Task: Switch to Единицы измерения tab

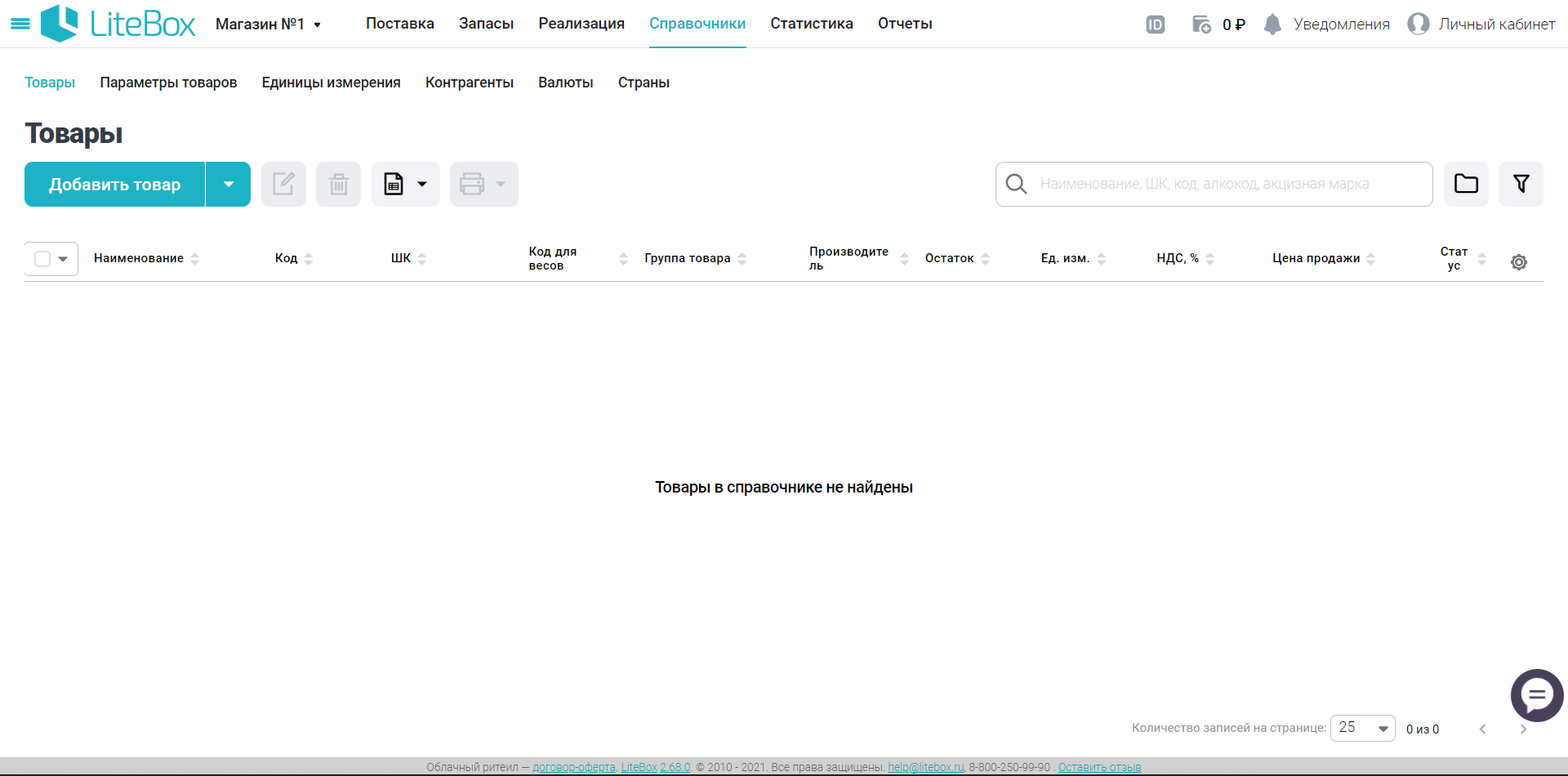Action: point(331,83)
